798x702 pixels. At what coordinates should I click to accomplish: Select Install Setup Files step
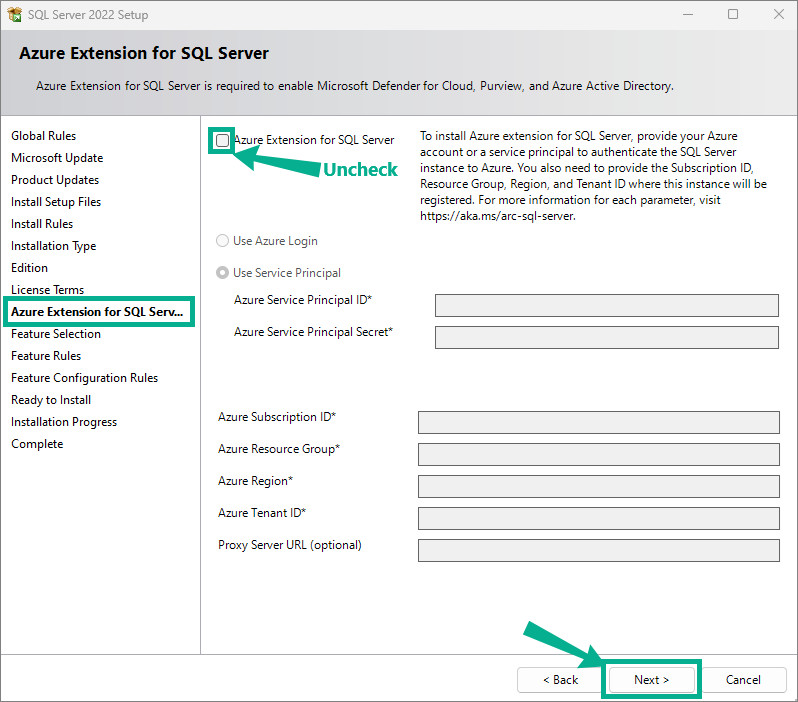[x=56, y=202]
